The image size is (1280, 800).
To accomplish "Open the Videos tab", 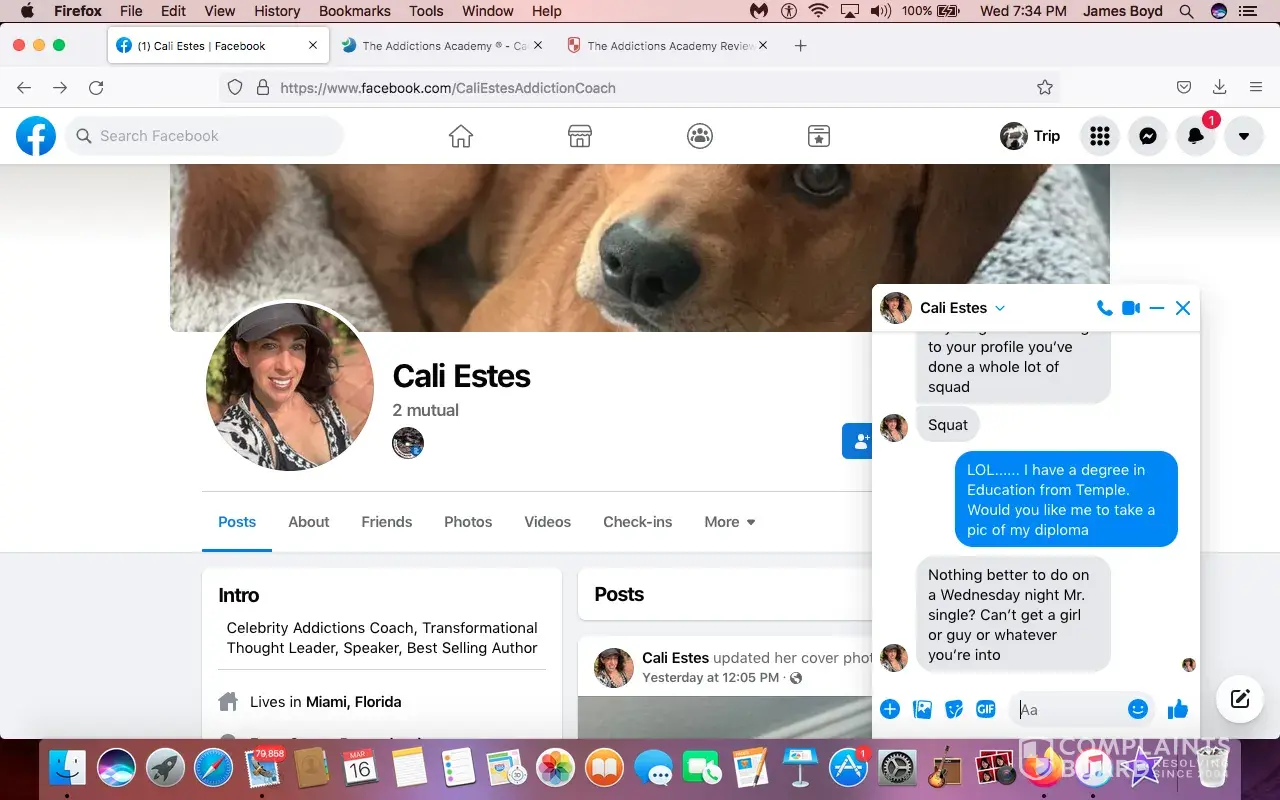I will (548, 522).
